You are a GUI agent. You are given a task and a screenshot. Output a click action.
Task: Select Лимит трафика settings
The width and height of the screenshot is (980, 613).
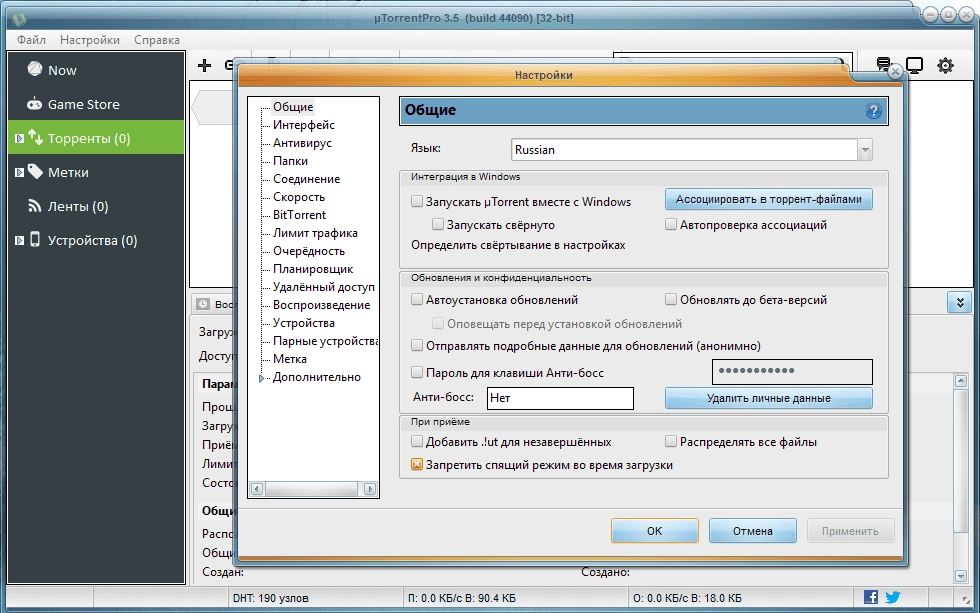tap(315, 233)
